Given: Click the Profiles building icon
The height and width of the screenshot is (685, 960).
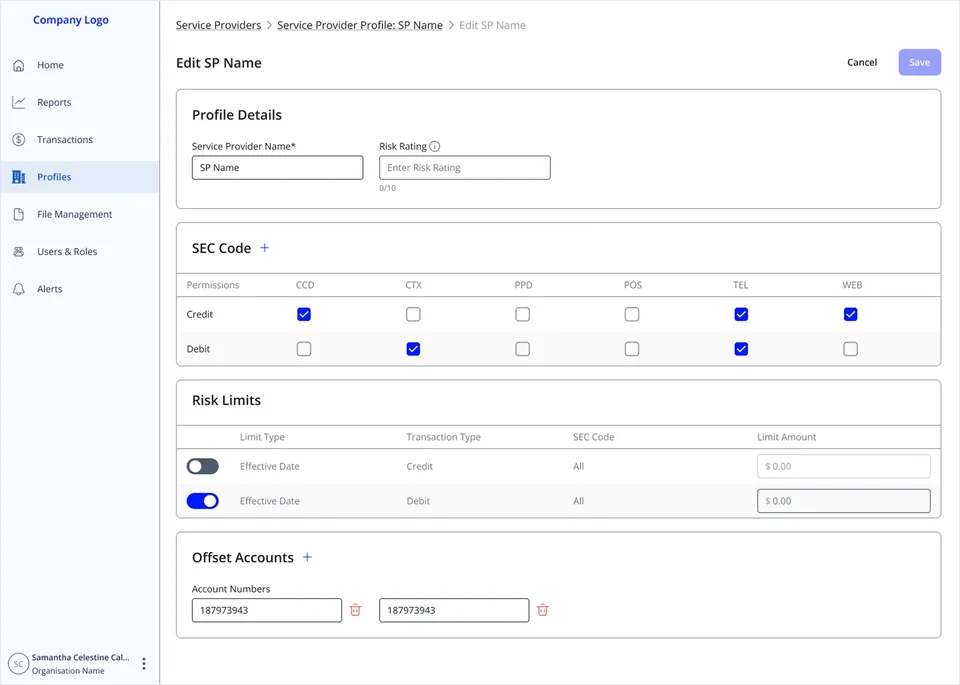Looking at the screenshot, I should 19,177.
